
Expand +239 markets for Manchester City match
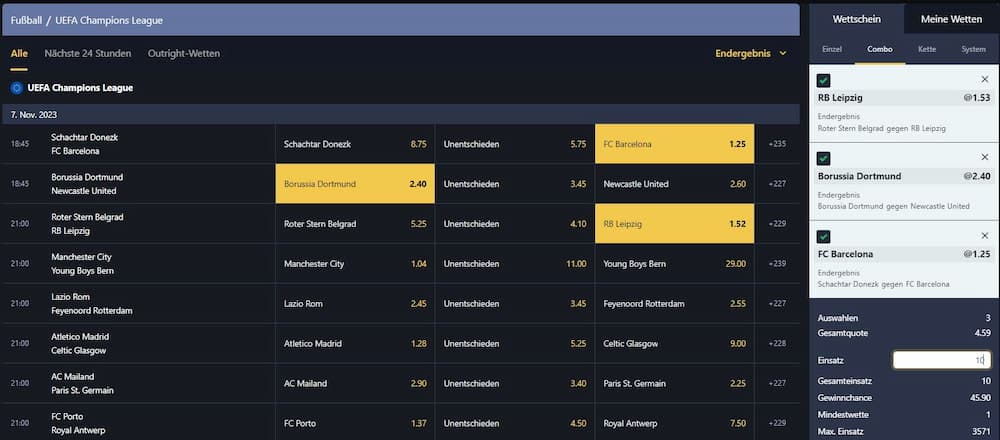coord(777,264)
